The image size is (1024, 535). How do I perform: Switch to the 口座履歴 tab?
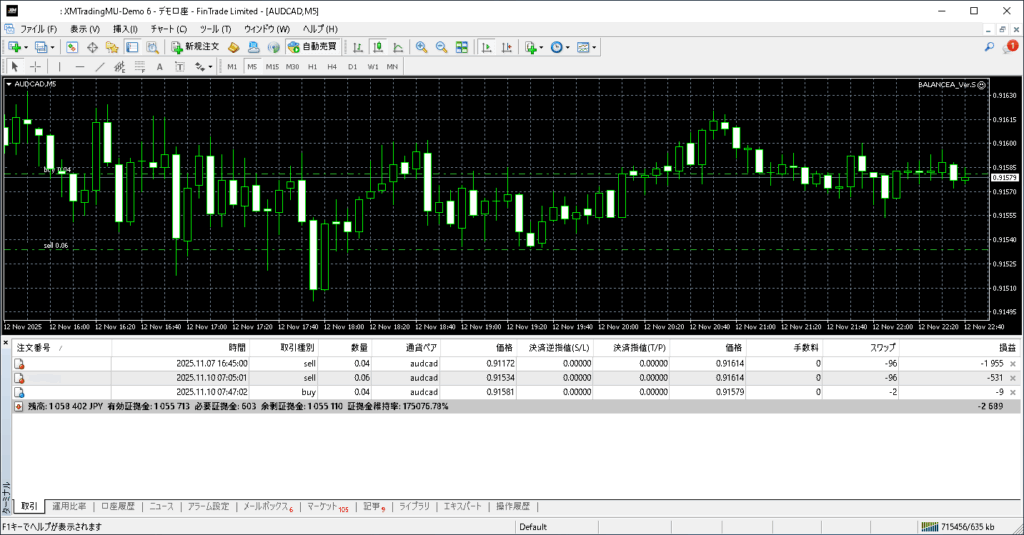tap(118, 507)
